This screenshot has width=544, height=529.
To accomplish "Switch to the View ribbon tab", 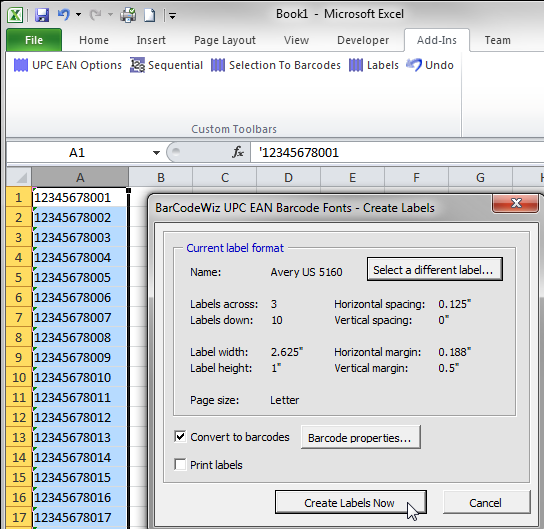I will pyautogui.click(x=296, y=40).
